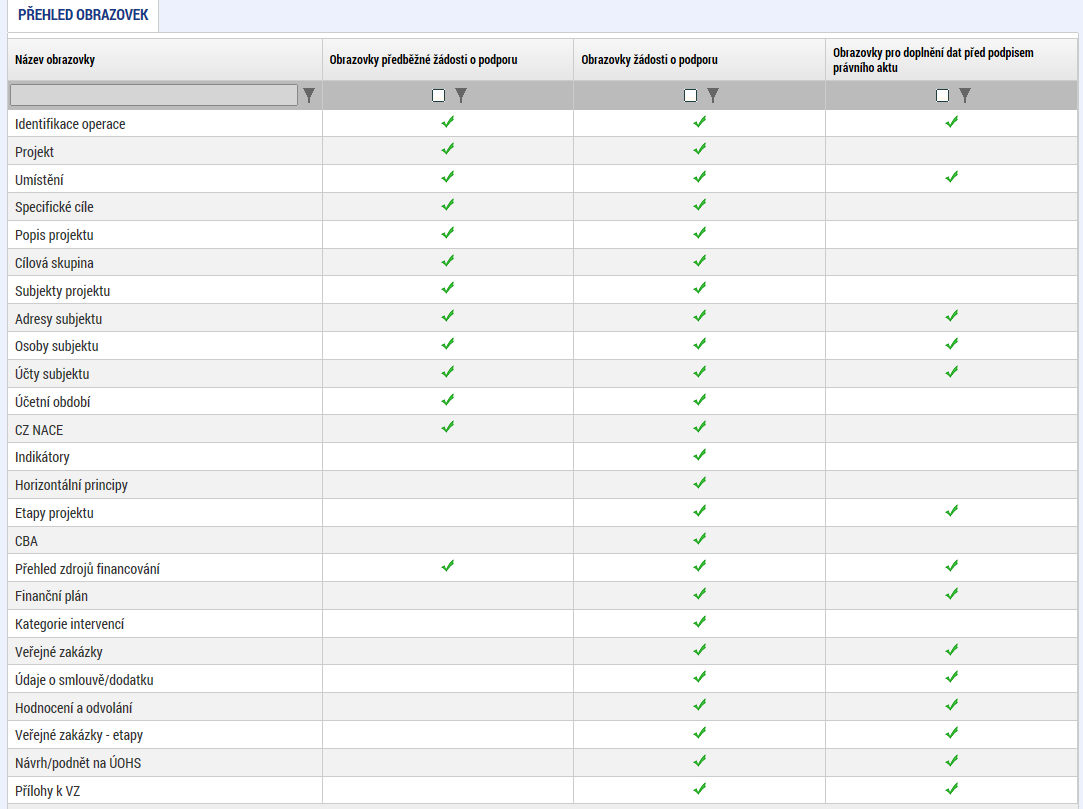
Task: Select the Specifické cíle row
Action: [x=543, y=206]
